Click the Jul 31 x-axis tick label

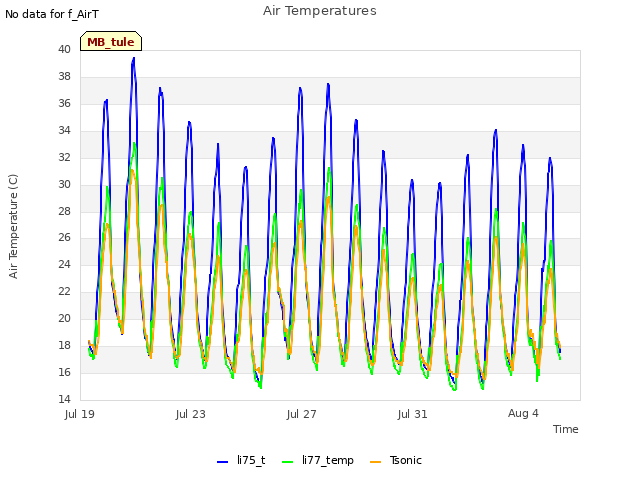pyautogui.click(x=413, y=414)
